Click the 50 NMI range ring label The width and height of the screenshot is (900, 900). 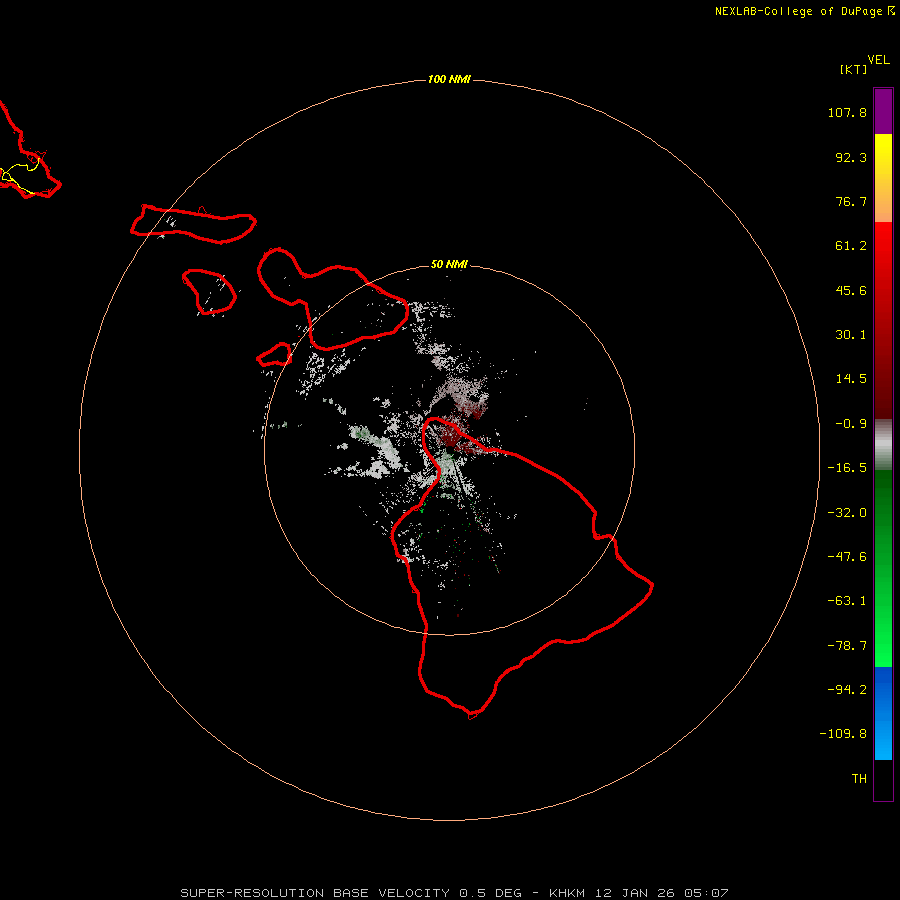[449, 264]
